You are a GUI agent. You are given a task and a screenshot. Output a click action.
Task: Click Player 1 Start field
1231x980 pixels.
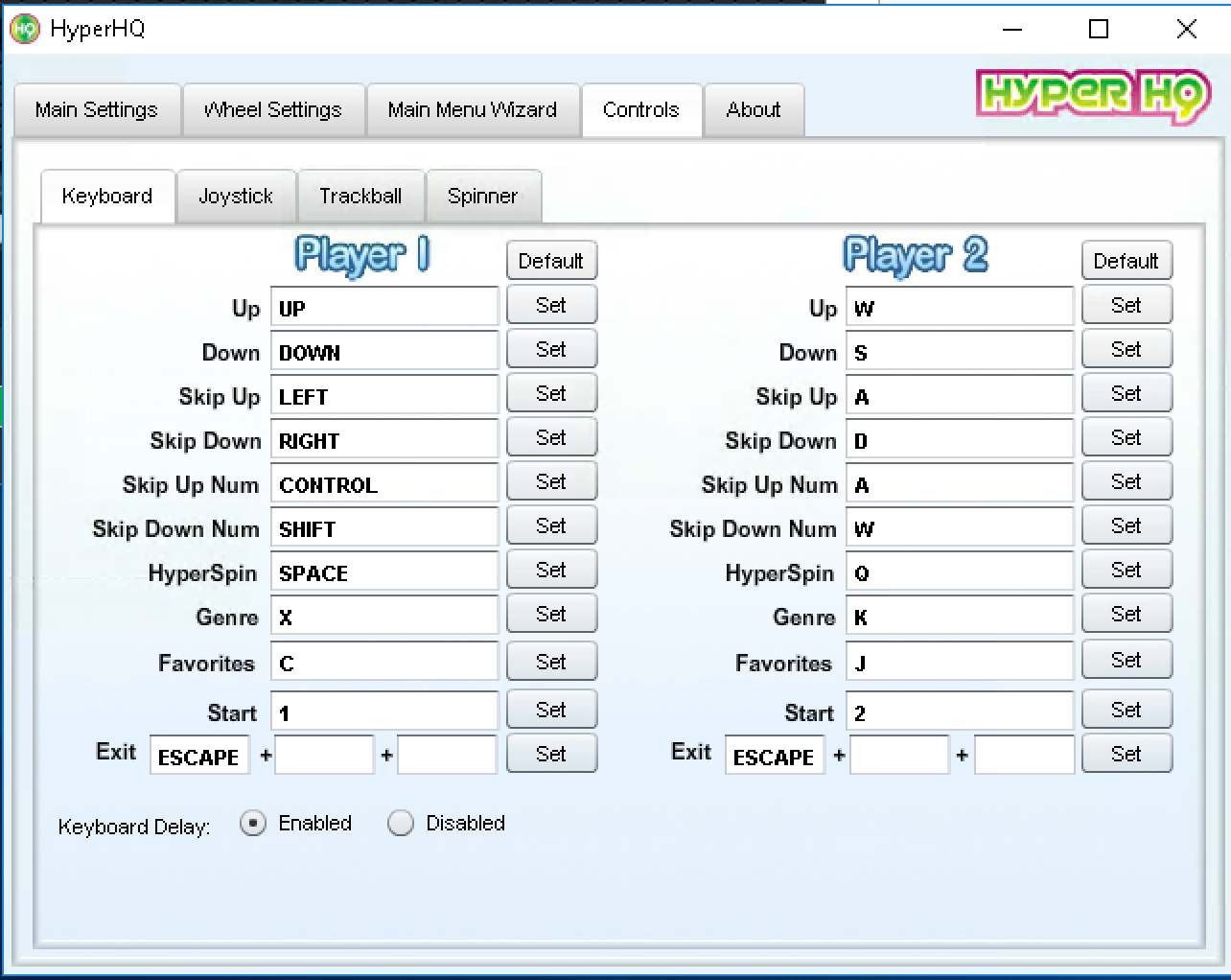tap(384, 712)
